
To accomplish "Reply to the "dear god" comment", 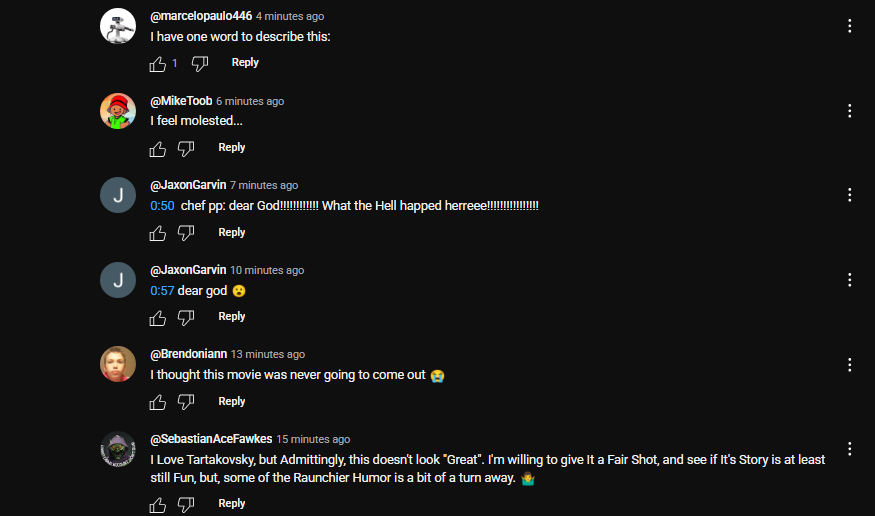I will click(232, 316).
